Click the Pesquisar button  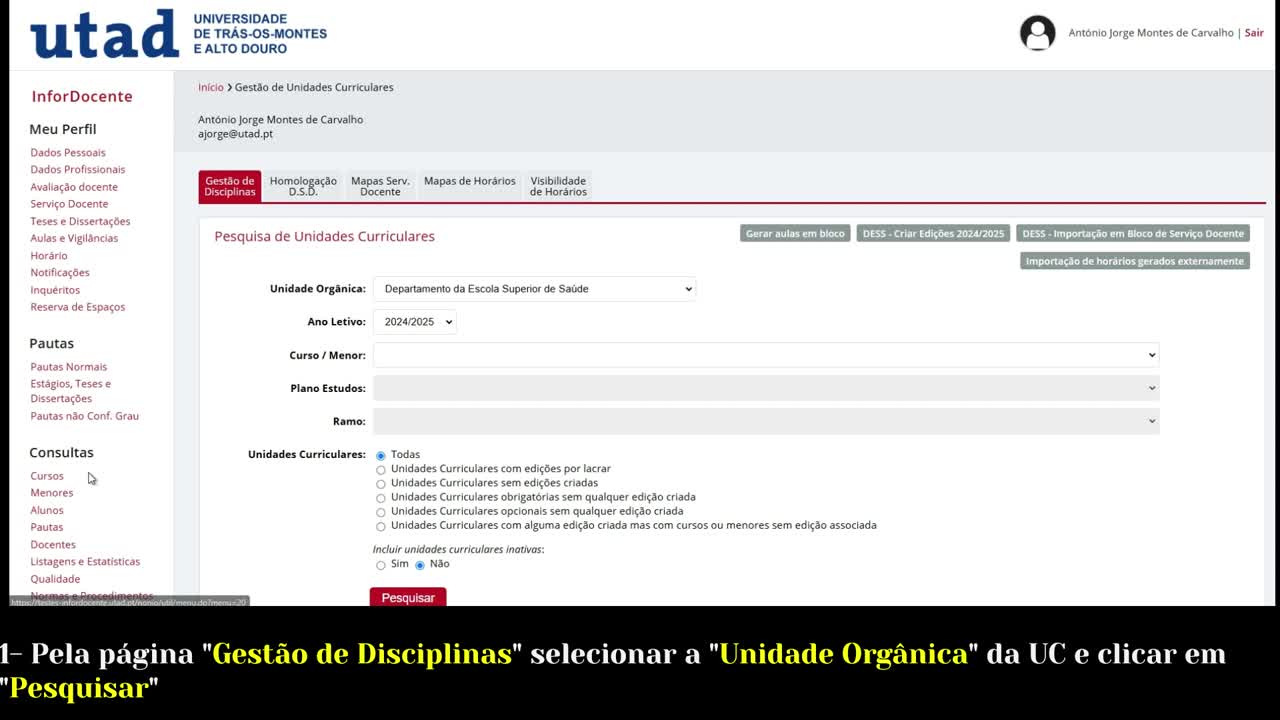(x=408, y=597)
